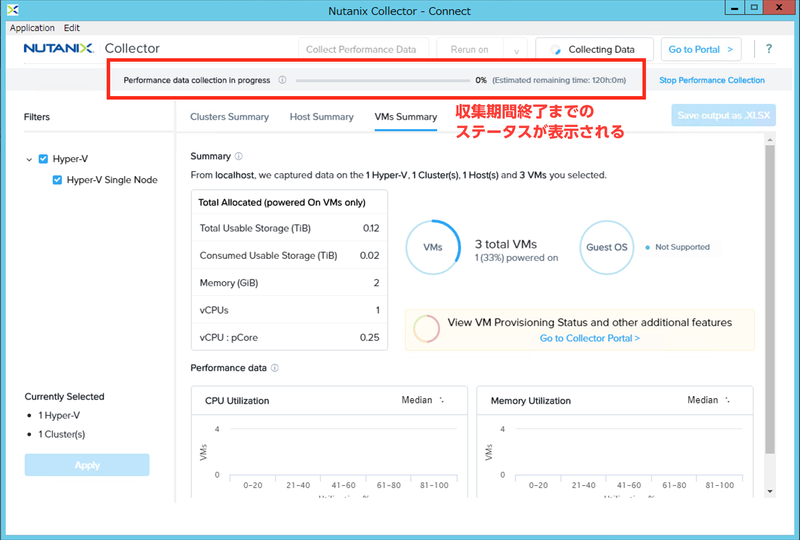This screenshot has width=800, height=540.
Task: Open the Application menu
Action: (x=32, y=28)
